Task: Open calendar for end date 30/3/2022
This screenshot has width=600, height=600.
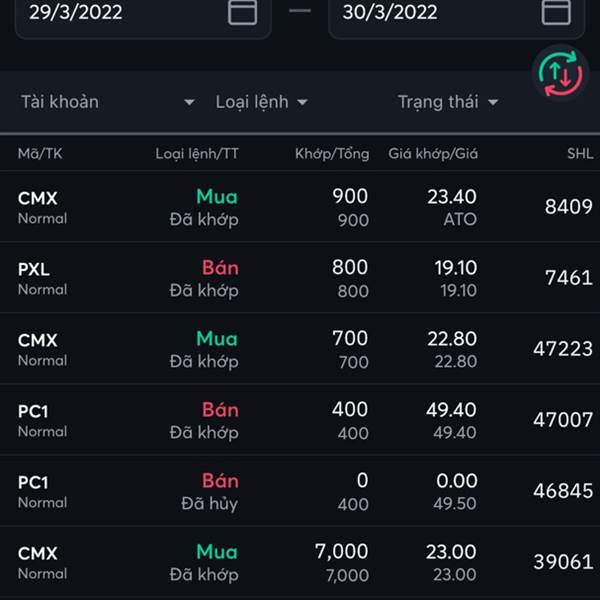Action: 556,12
